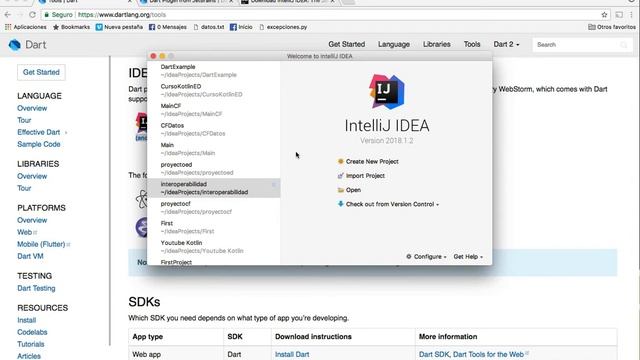Open the Nueva pestaña bookmark
This screenshot has height=360, width=640.
(119, 27)
